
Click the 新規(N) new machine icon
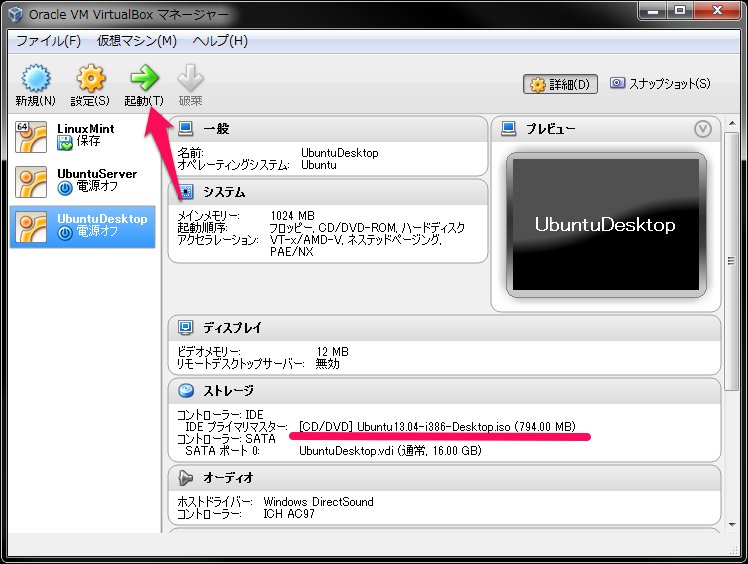tap(35, 78)
